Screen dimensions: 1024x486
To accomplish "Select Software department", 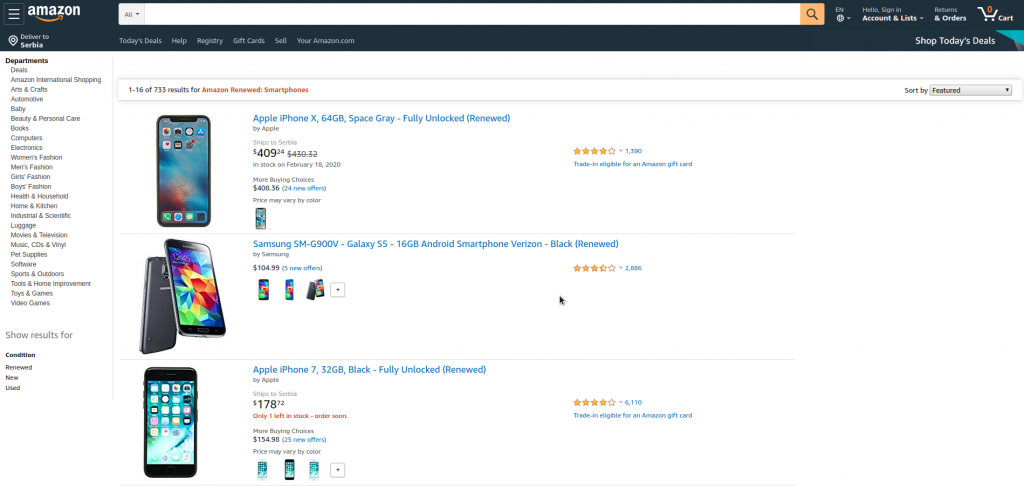I will 24,264.
